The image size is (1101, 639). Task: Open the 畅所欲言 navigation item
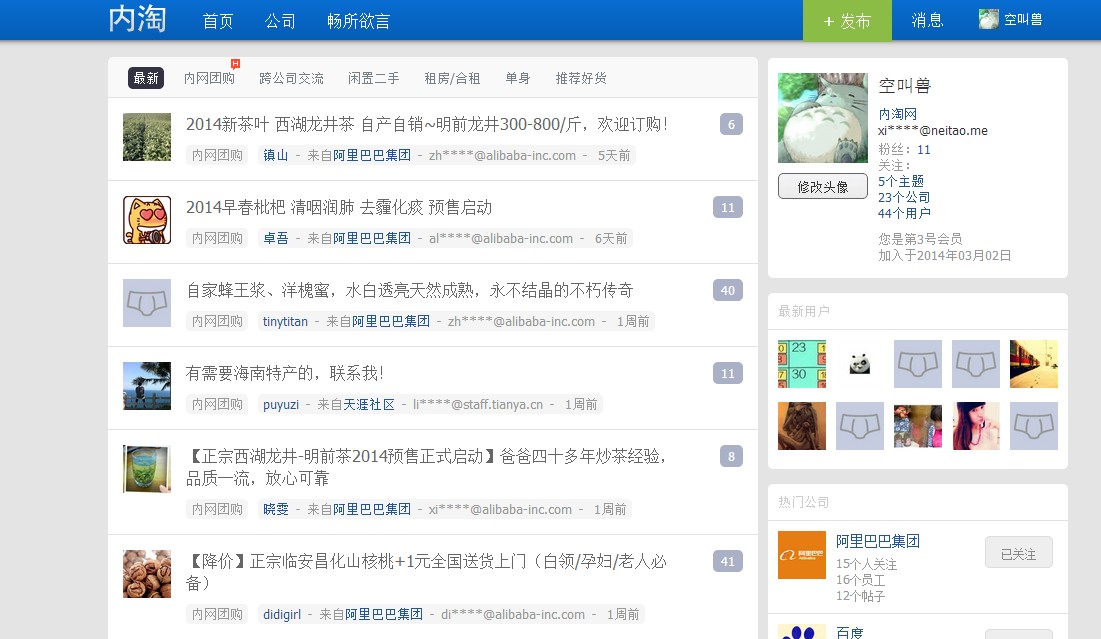click(358, 21)
